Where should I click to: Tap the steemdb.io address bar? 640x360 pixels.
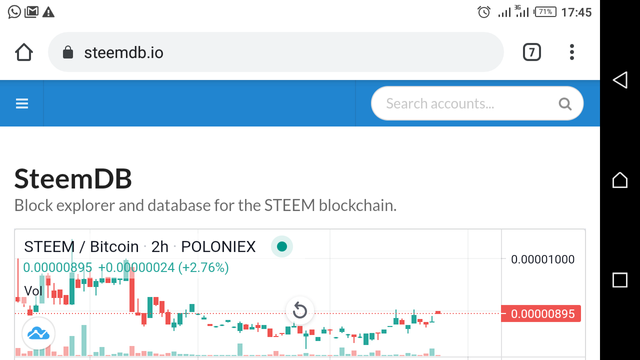click(276, 52)
